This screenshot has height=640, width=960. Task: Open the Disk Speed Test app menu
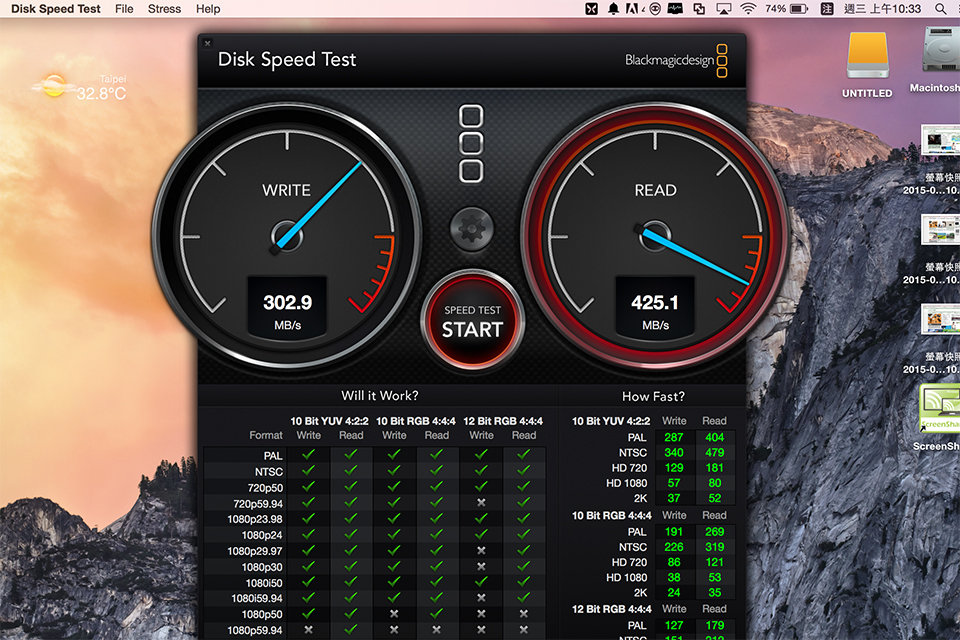(56, 9)
